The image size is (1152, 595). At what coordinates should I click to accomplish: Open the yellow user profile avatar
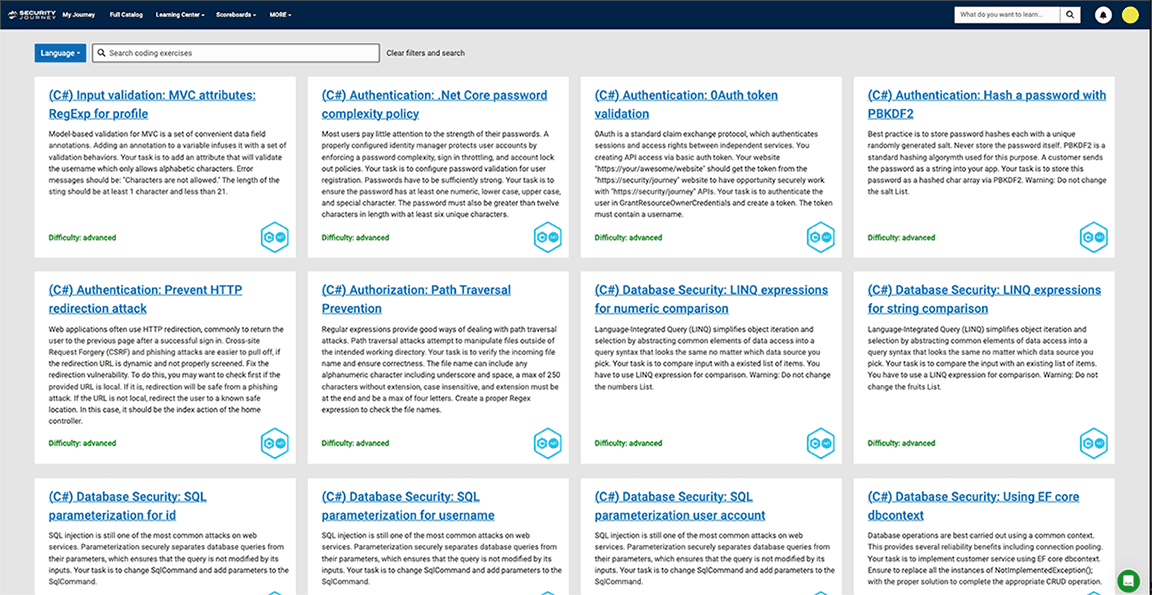click(1130, 15)
